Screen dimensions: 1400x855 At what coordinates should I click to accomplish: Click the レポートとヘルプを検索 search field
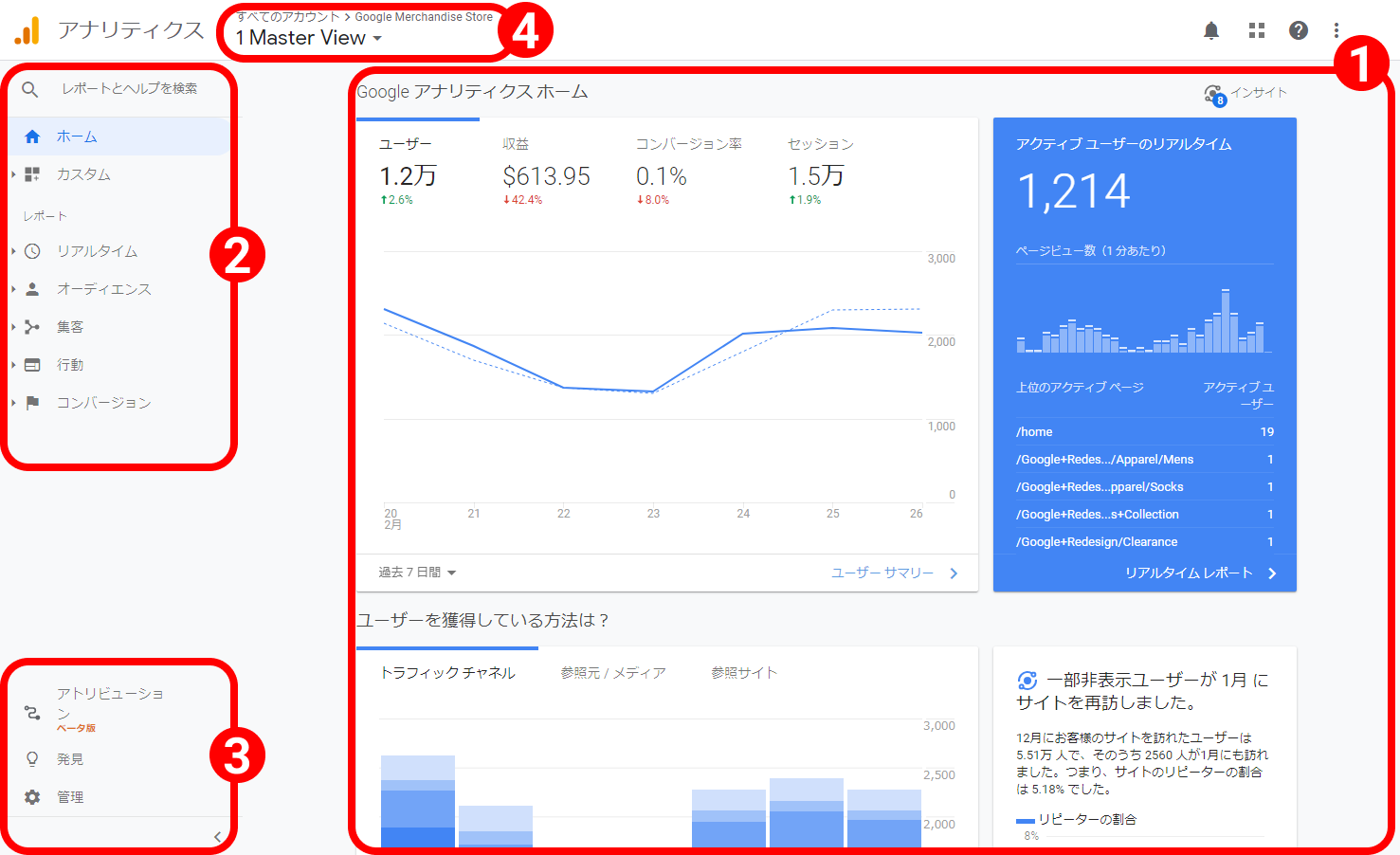click(130, 89)
